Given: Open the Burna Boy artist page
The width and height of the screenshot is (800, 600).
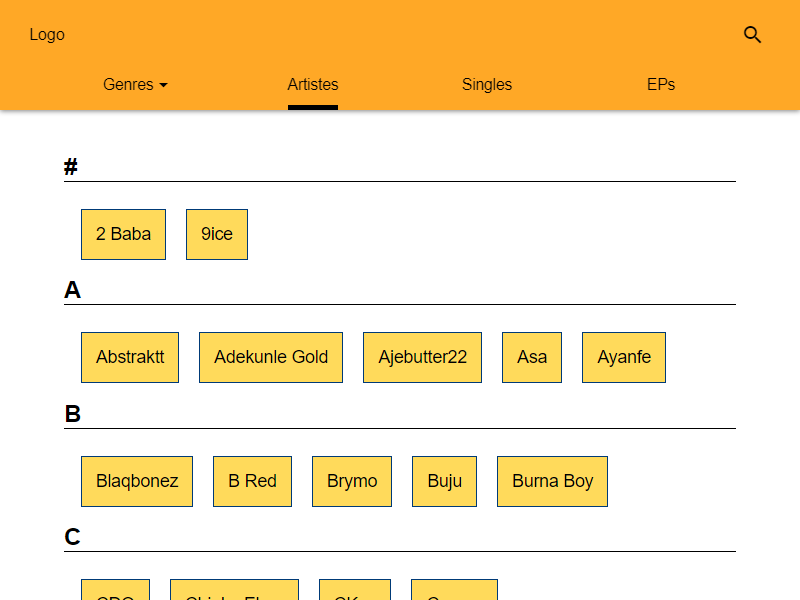Looking at the screenshot, I should click(x=553, y=481).
